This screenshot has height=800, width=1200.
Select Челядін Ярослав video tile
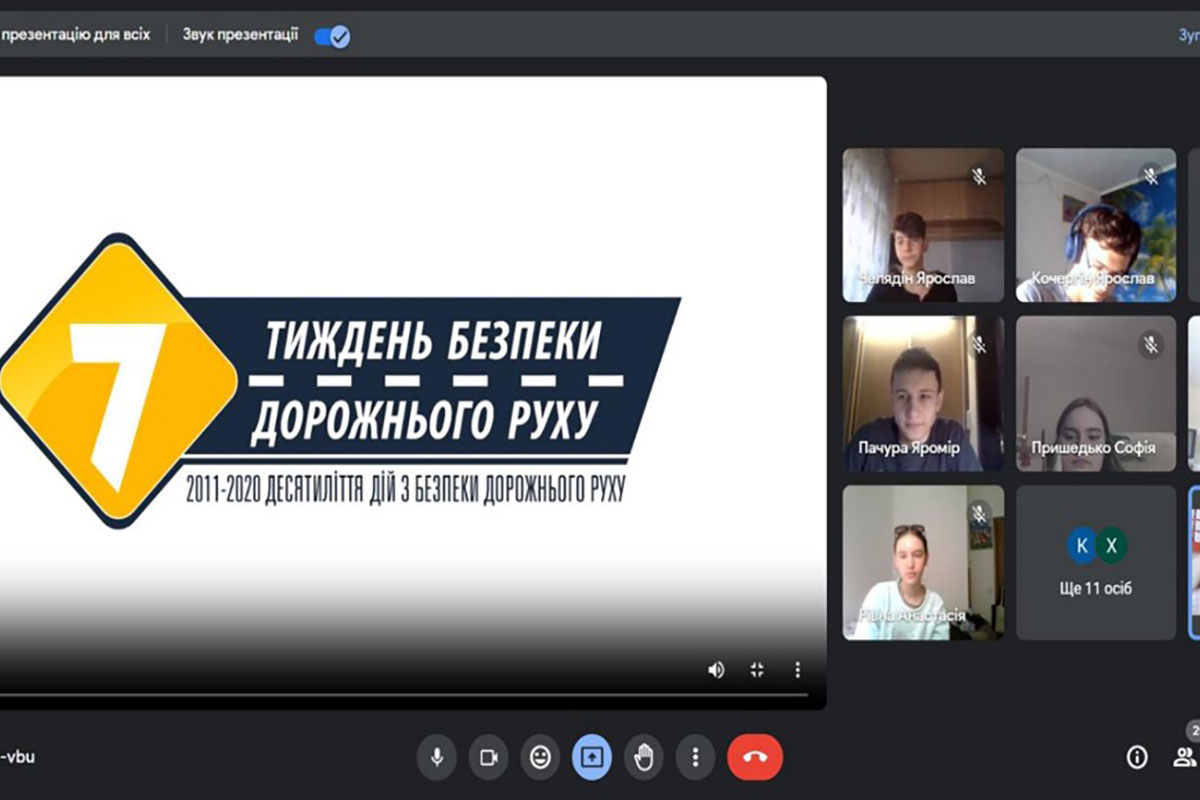click(x=923, y=225)
